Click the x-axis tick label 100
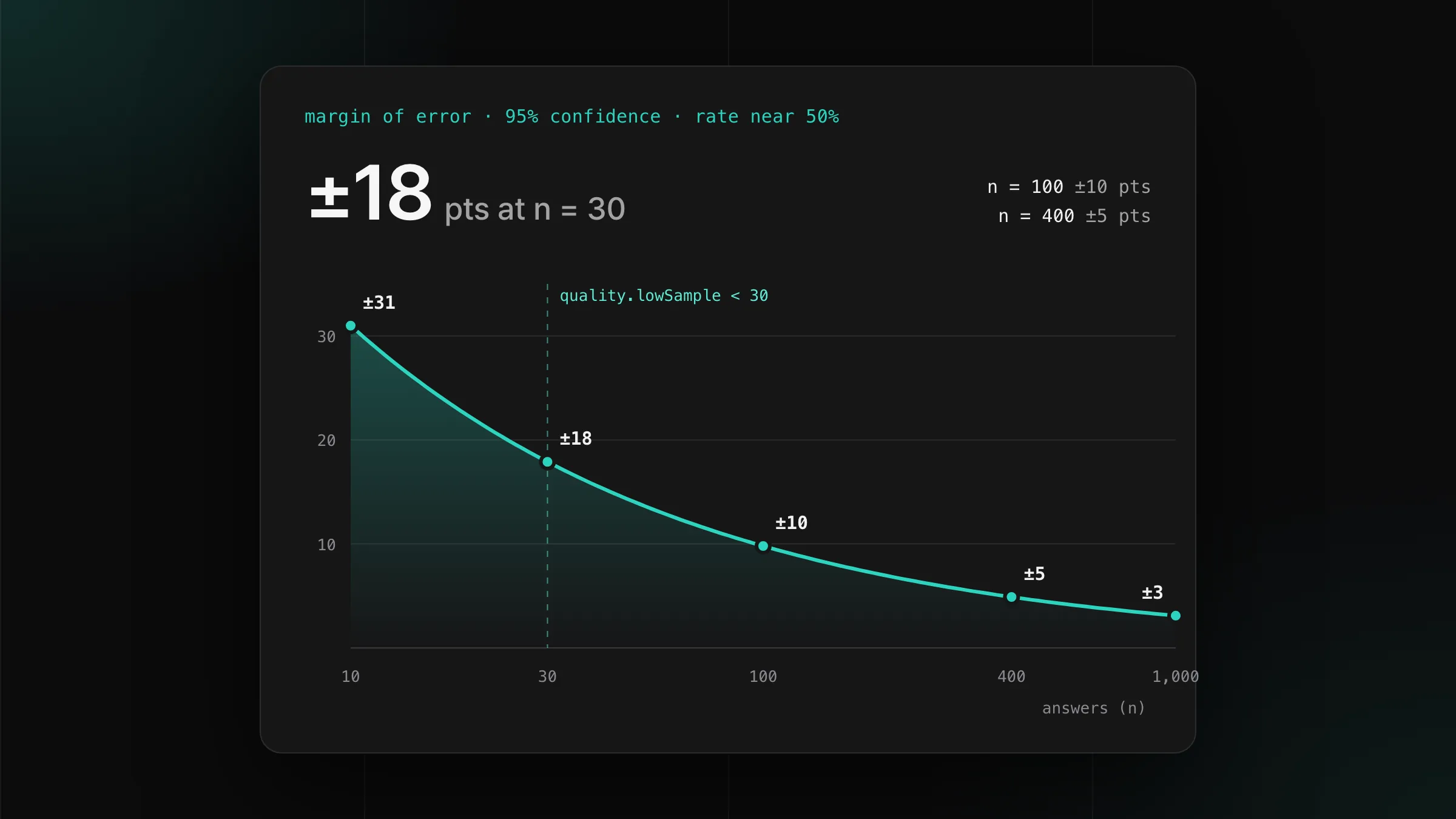1456x819 pixels. click(x=763, y=676)
